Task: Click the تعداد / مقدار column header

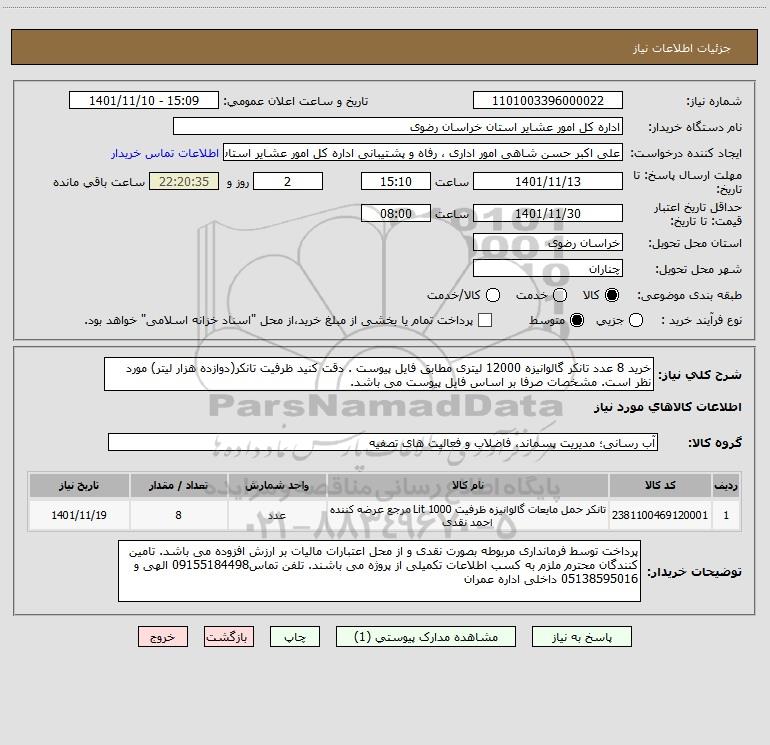Action: 178,485
